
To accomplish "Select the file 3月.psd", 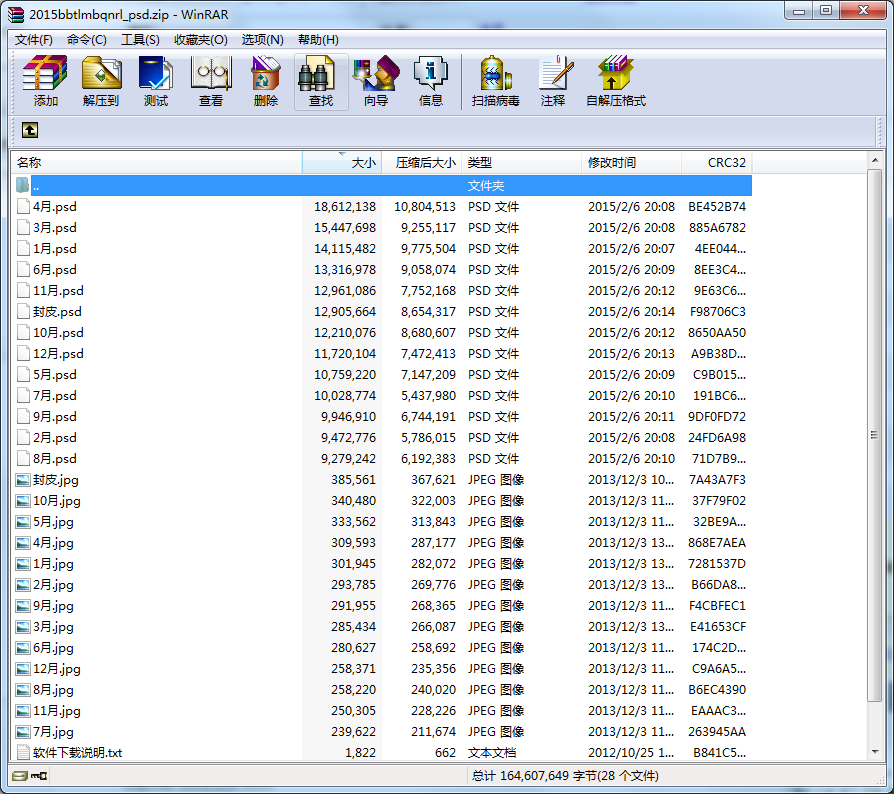I will [x=55, y=227].
